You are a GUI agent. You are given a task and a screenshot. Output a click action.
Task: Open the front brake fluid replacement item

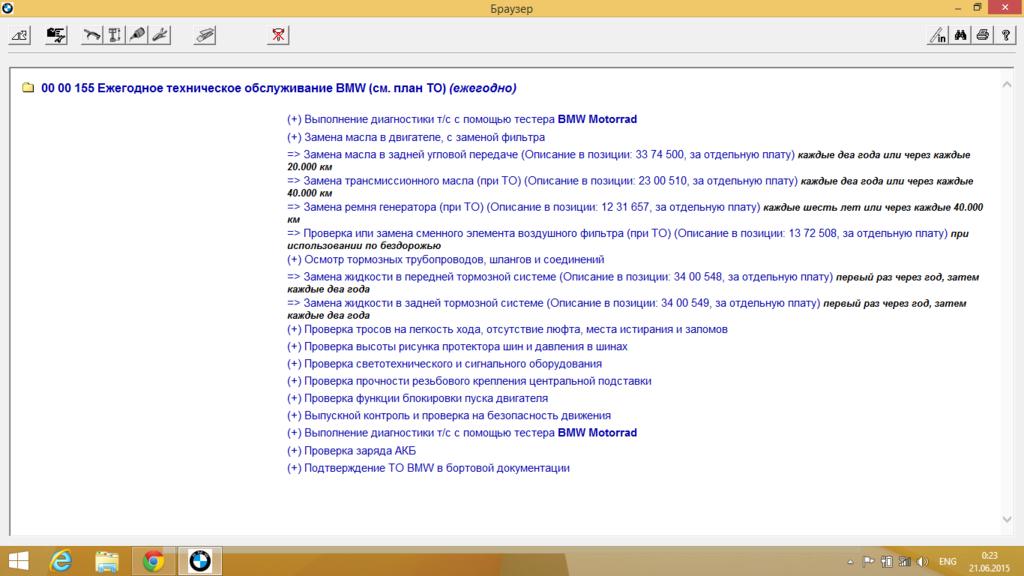[x=559, y=277]
